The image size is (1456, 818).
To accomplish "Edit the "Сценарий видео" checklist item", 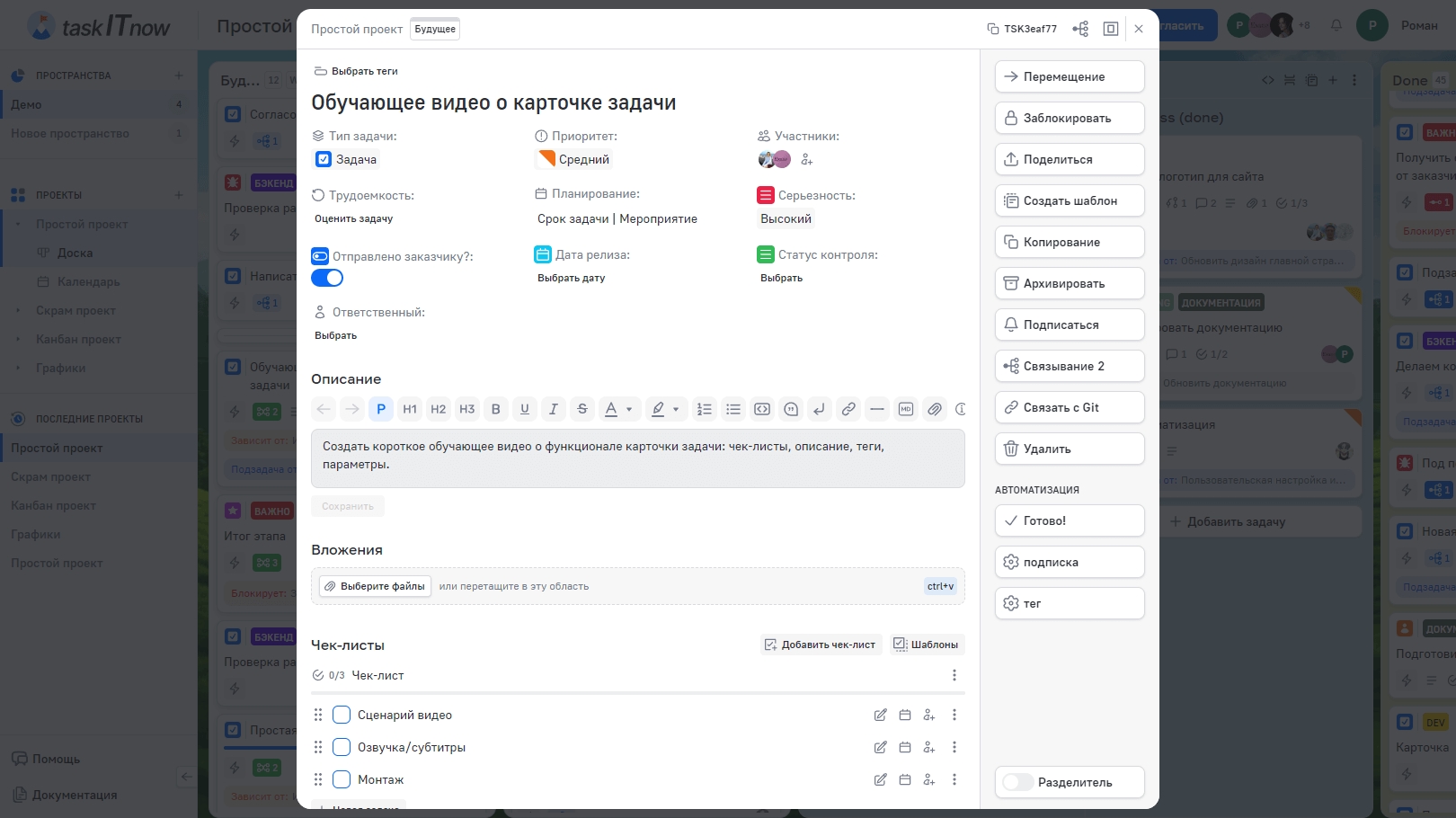I will (x=880, y=716).
